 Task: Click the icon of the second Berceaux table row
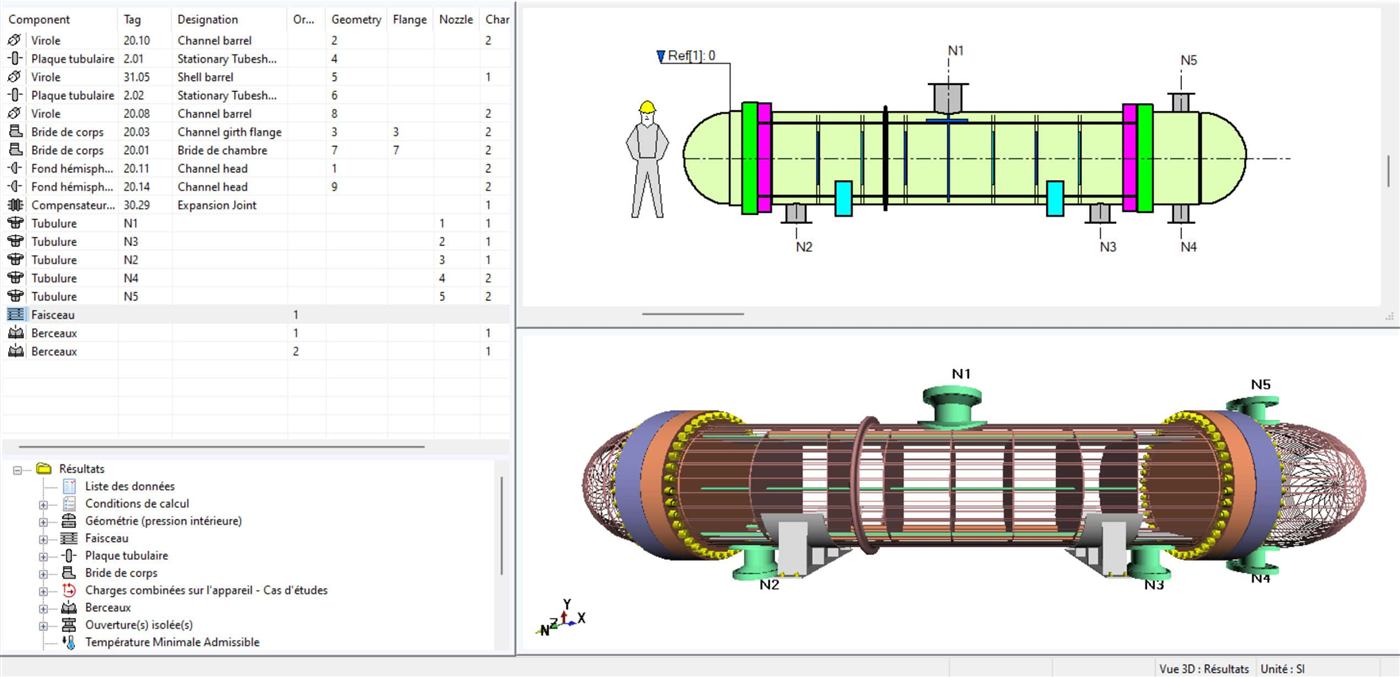[x=14, y=351]
